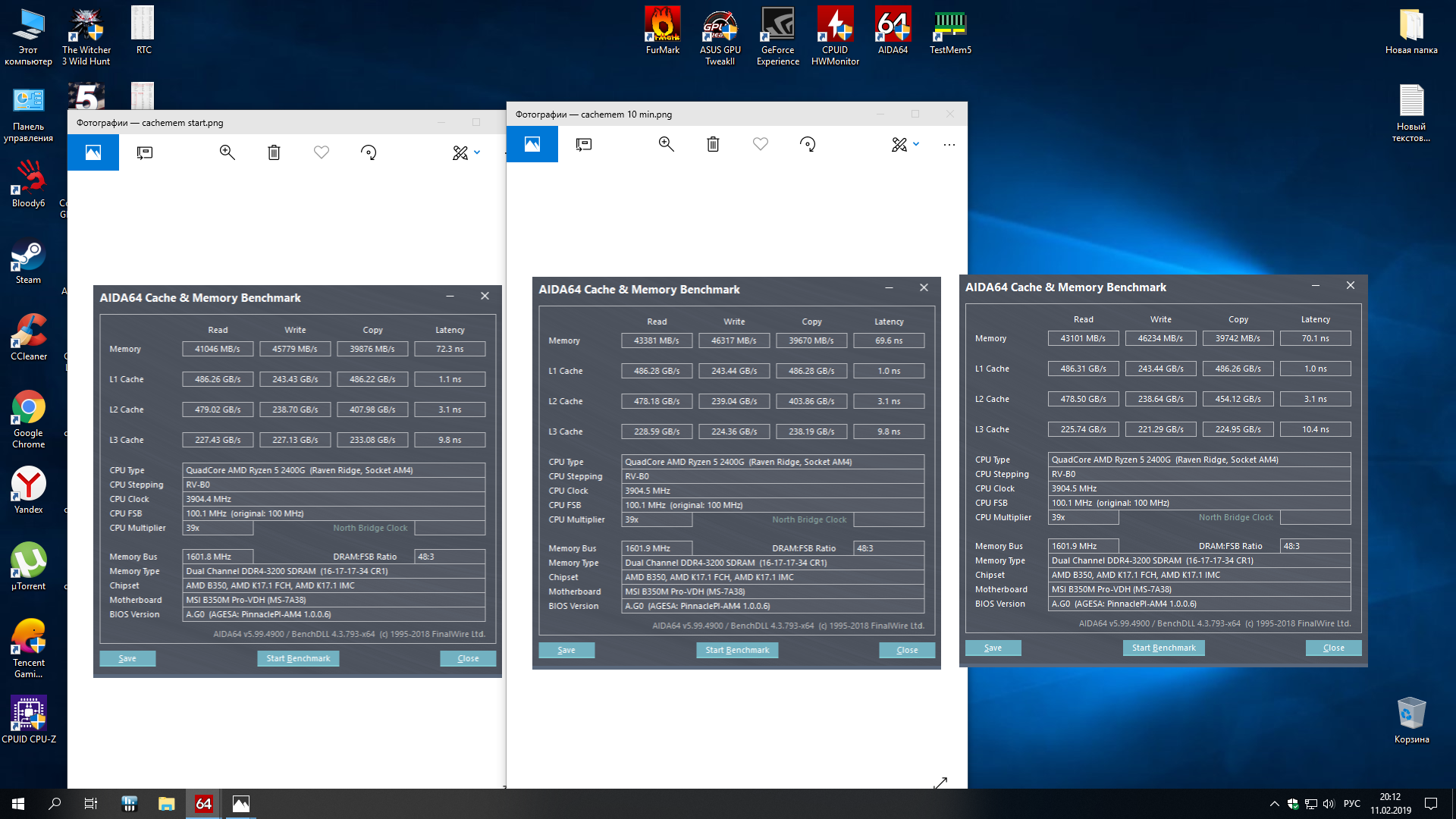
Task: Select Tencent Gaming desktop icon
Action: click(x=29, y=648)
